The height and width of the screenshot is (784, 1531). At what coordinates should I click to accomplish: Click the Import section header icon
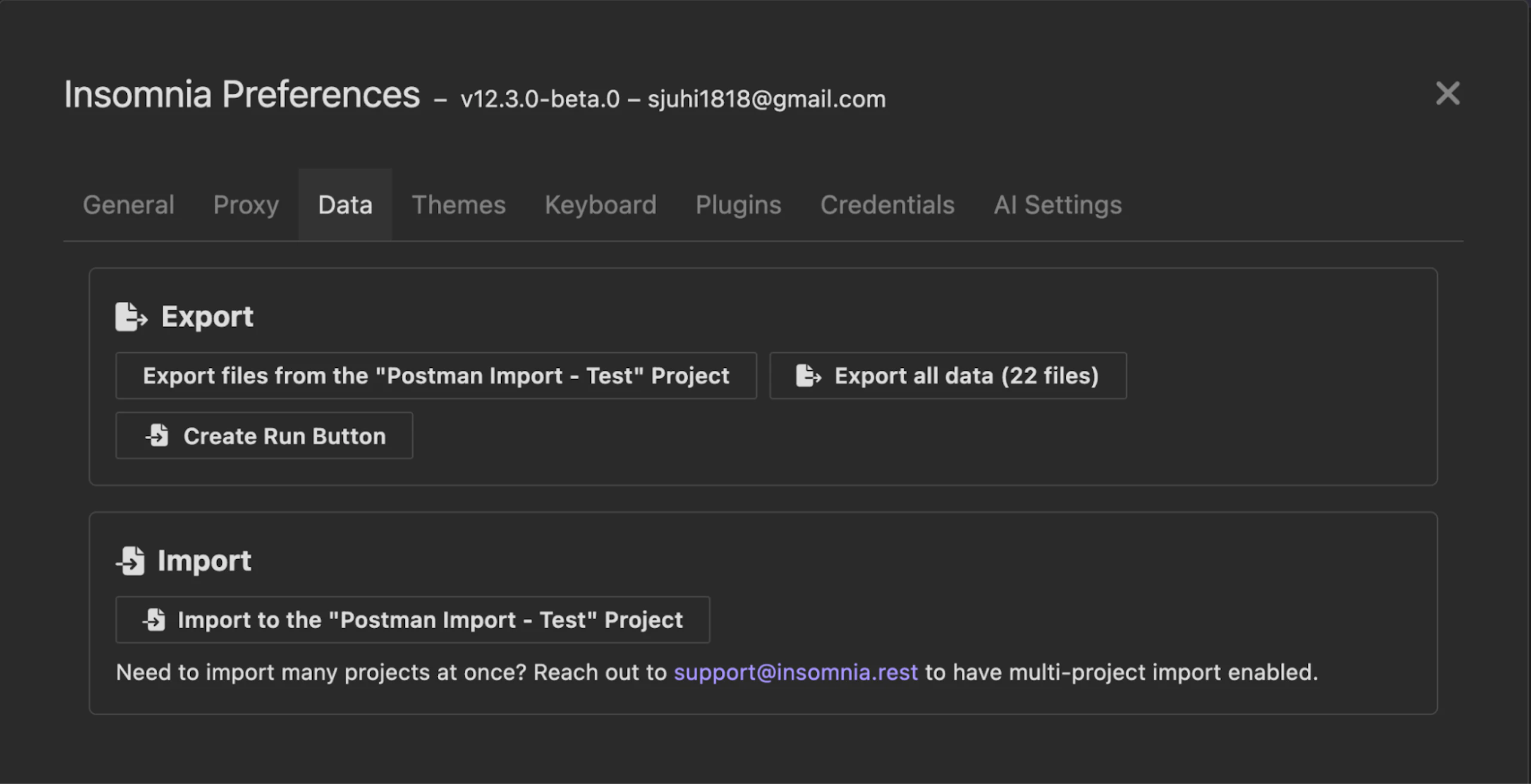click(x=131, y=561)
